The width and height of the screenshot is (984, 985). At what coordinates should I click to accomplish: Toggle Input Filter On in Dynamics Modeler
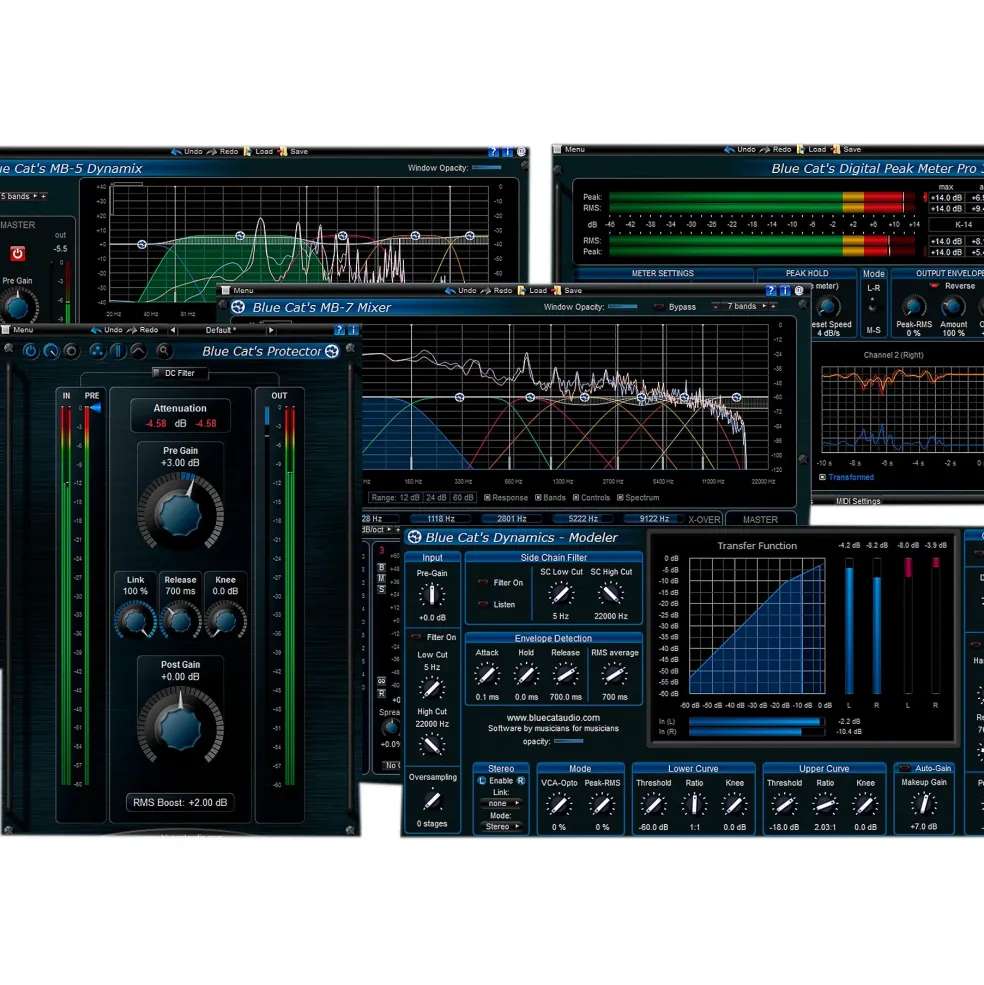[416, 637]
